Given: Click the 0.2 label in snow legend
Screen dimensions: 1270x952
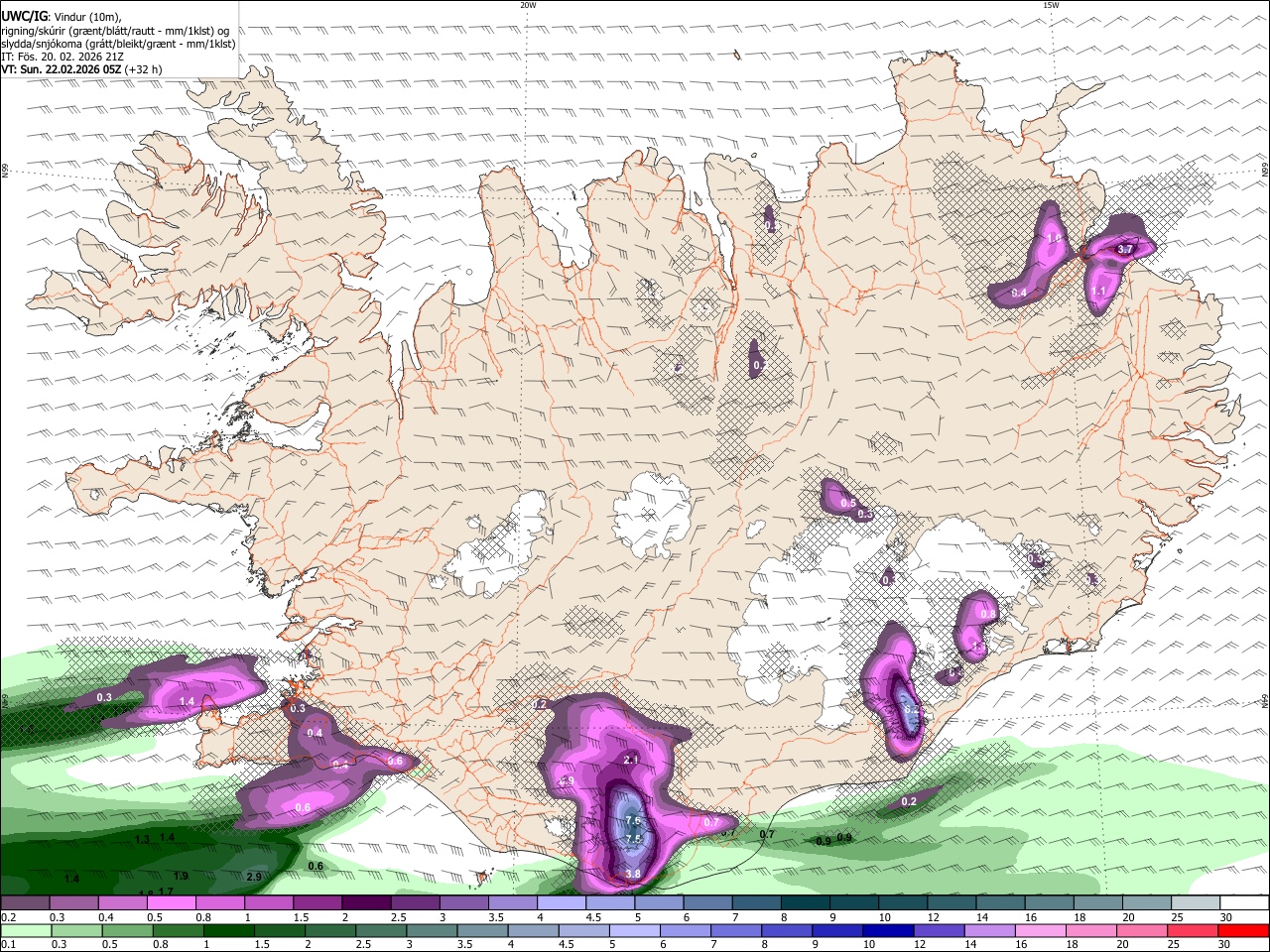Looking at the screenshot, I should [x=8, y=917].
